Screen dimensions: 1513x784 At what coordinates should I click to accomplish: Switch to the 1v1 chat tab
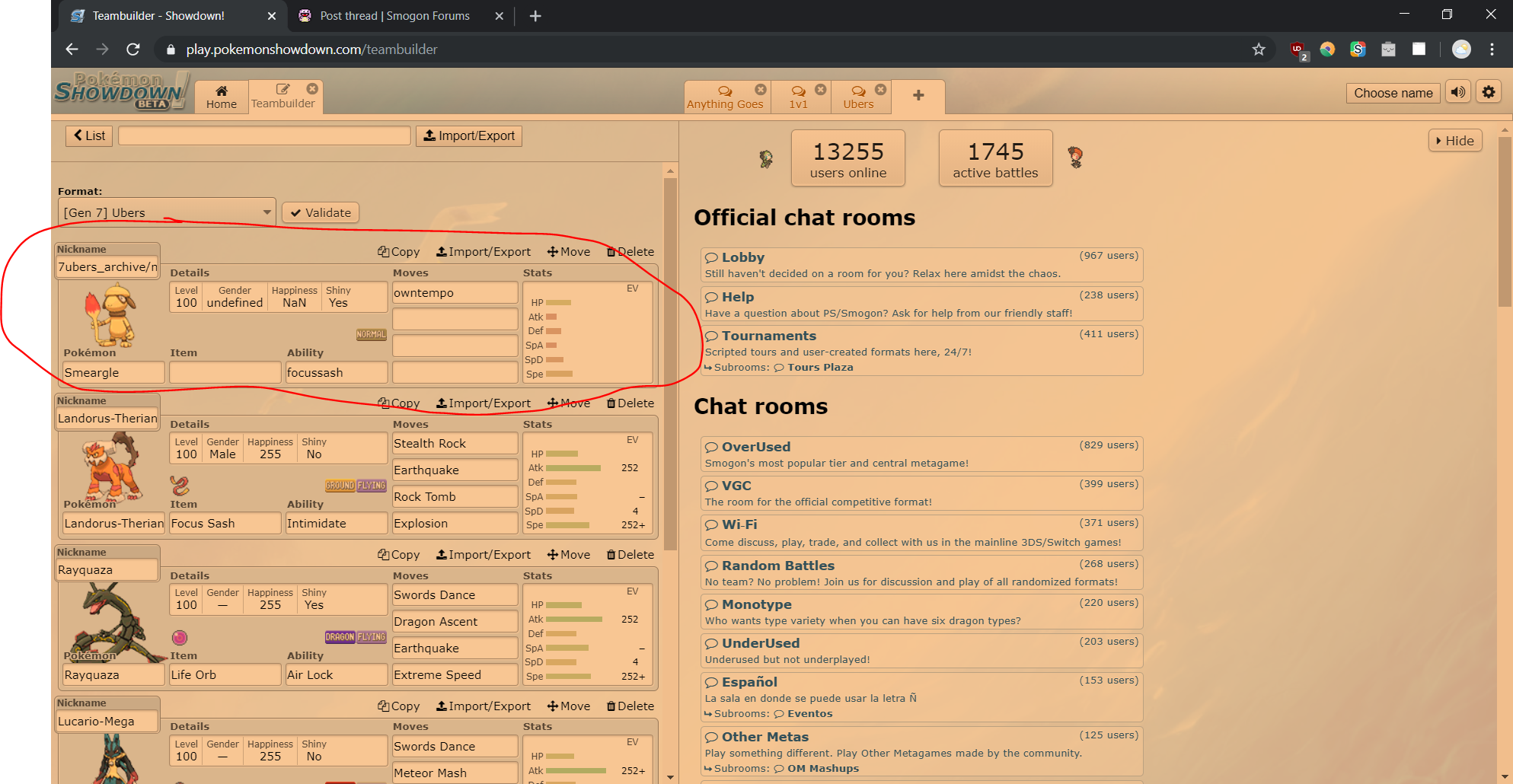point(798,97)
